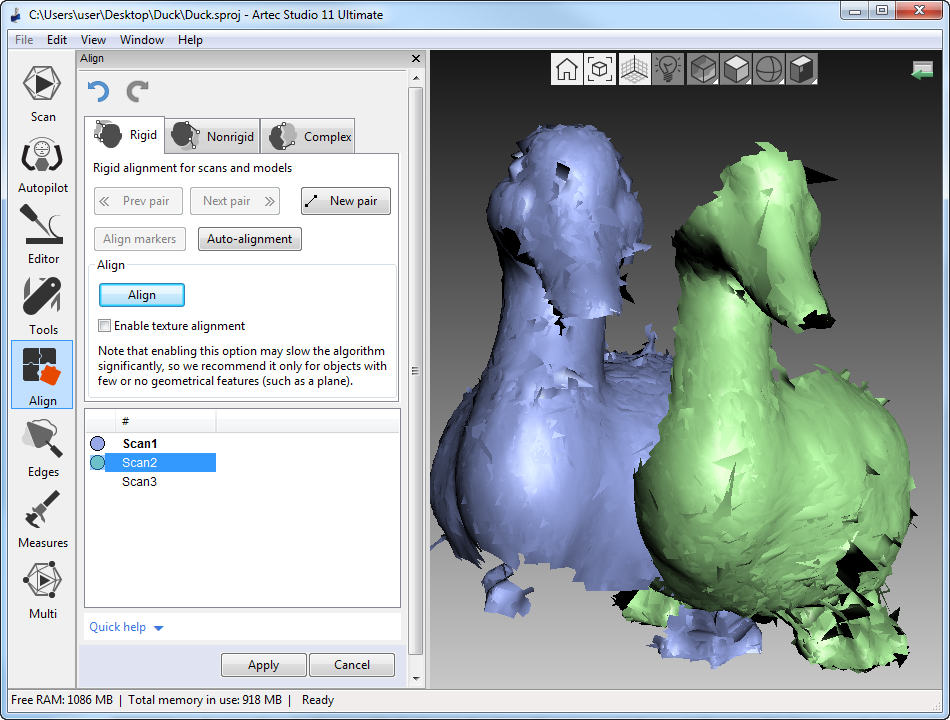
Task: Open the wireframe cube rendering options
Action: [x=703, y=69]
